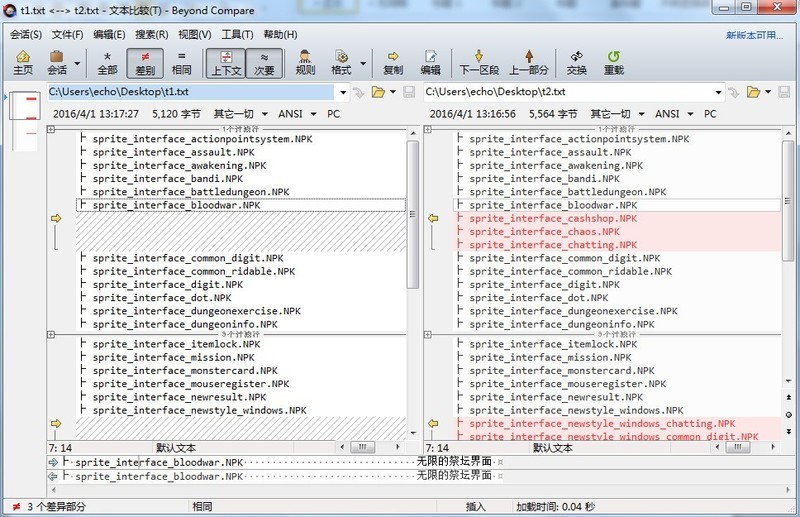Jump to Previous Section (上一部分)
This screenshot has width=800, height=517.
click(x=529, y=63)
